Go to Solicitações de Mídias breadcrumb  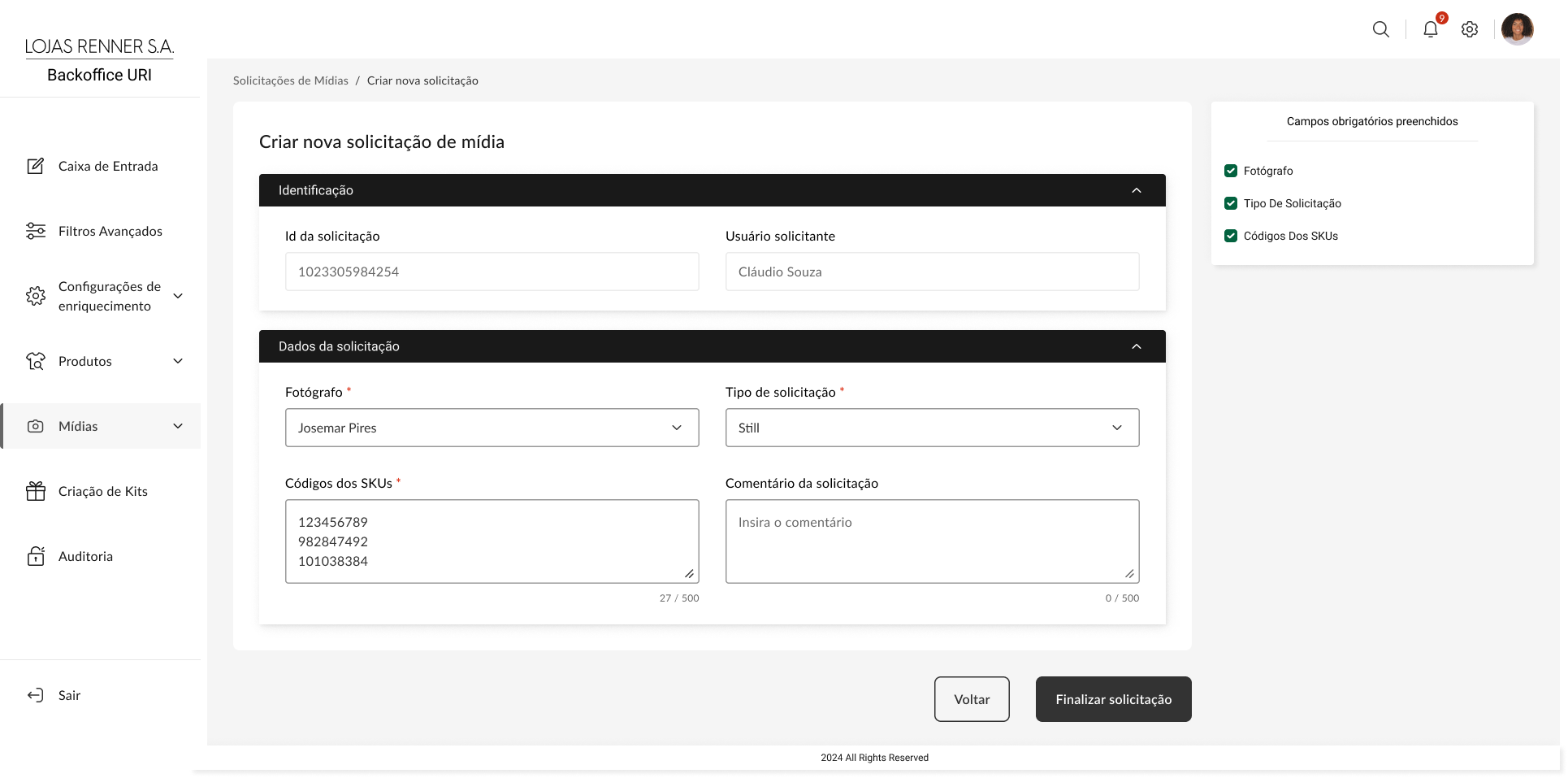(290, 80)
